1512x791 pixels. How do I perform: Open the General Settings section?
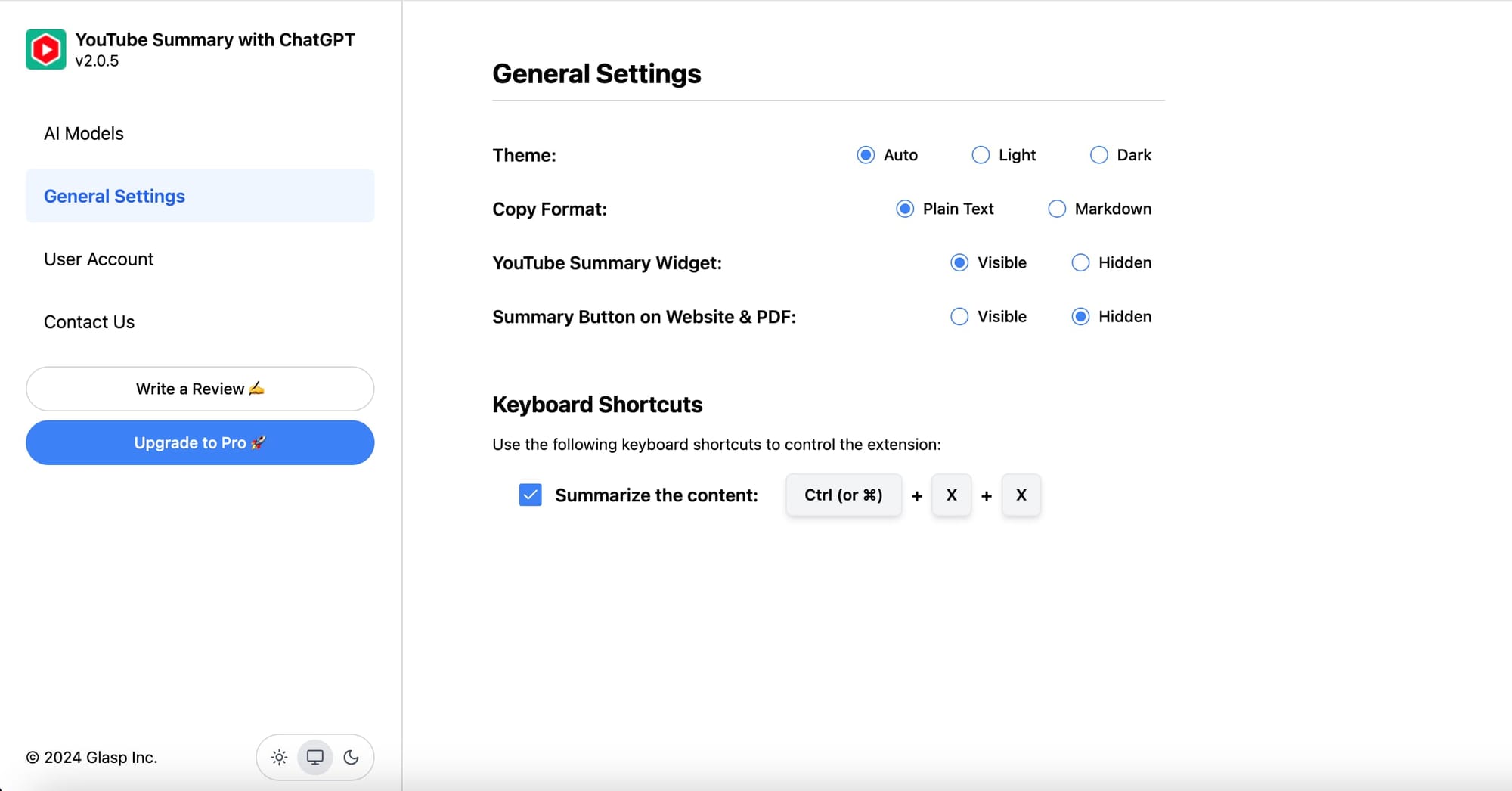click(x=200, y=196)
